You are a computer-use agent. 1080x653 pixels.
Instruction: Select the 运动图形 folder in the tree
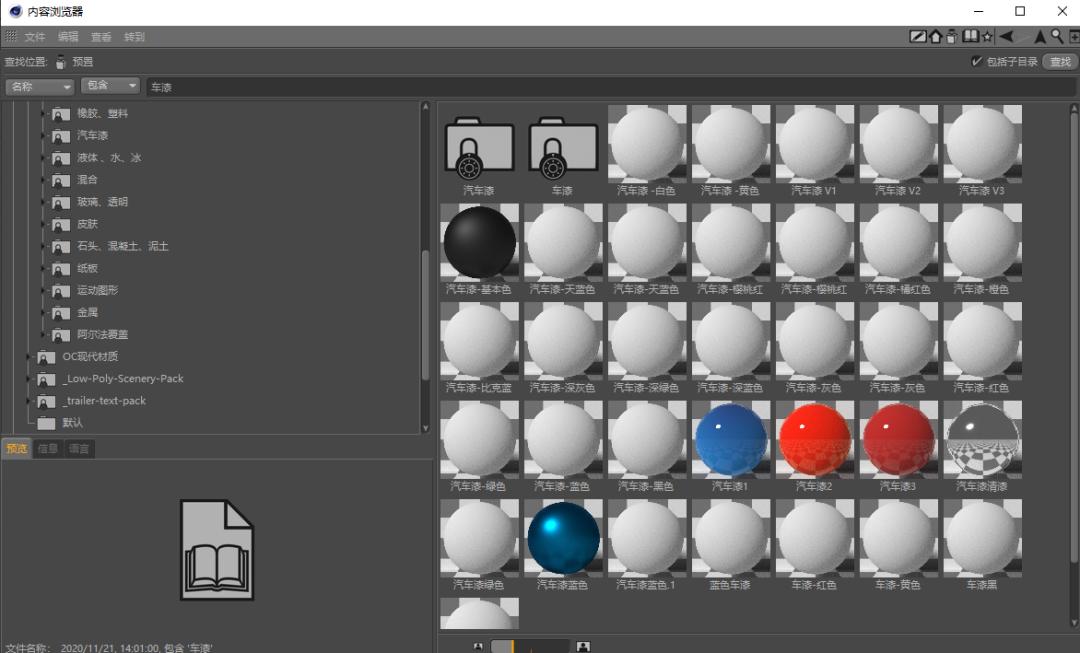[x=97, y=290]
